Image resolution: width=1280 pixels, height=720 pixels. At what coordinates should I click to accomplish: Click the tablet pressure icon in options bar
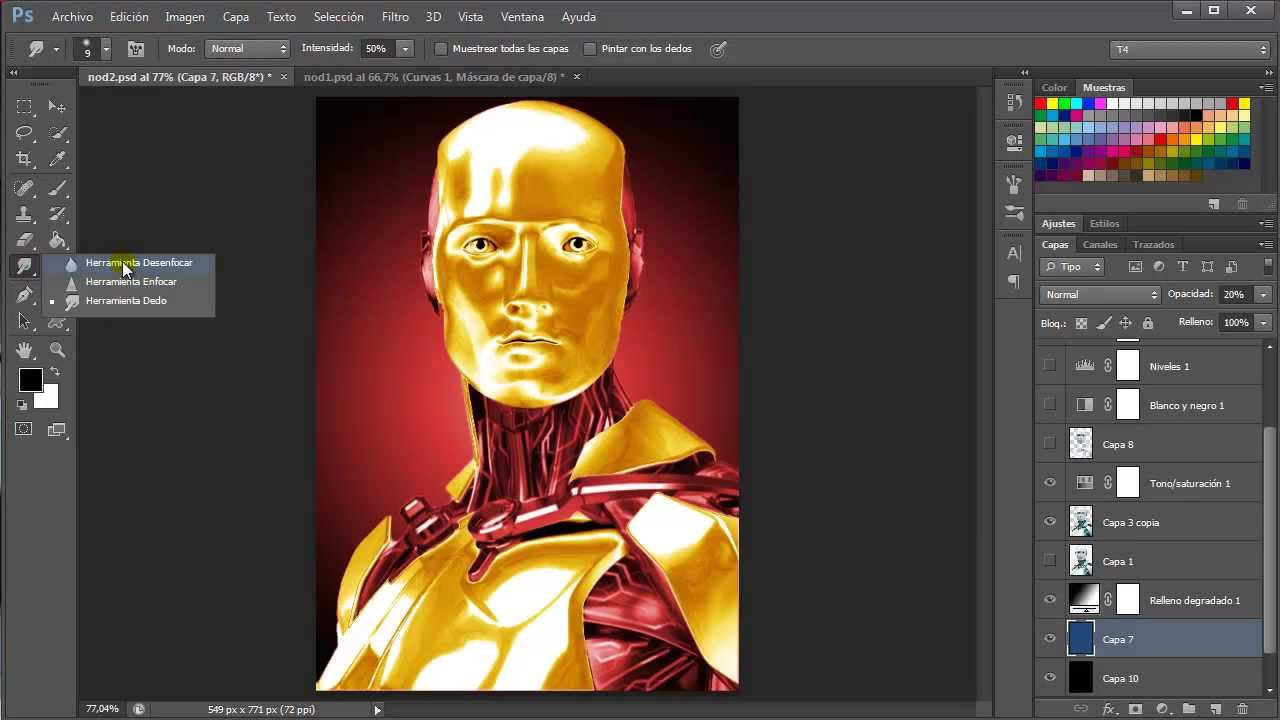coord(717,49)
